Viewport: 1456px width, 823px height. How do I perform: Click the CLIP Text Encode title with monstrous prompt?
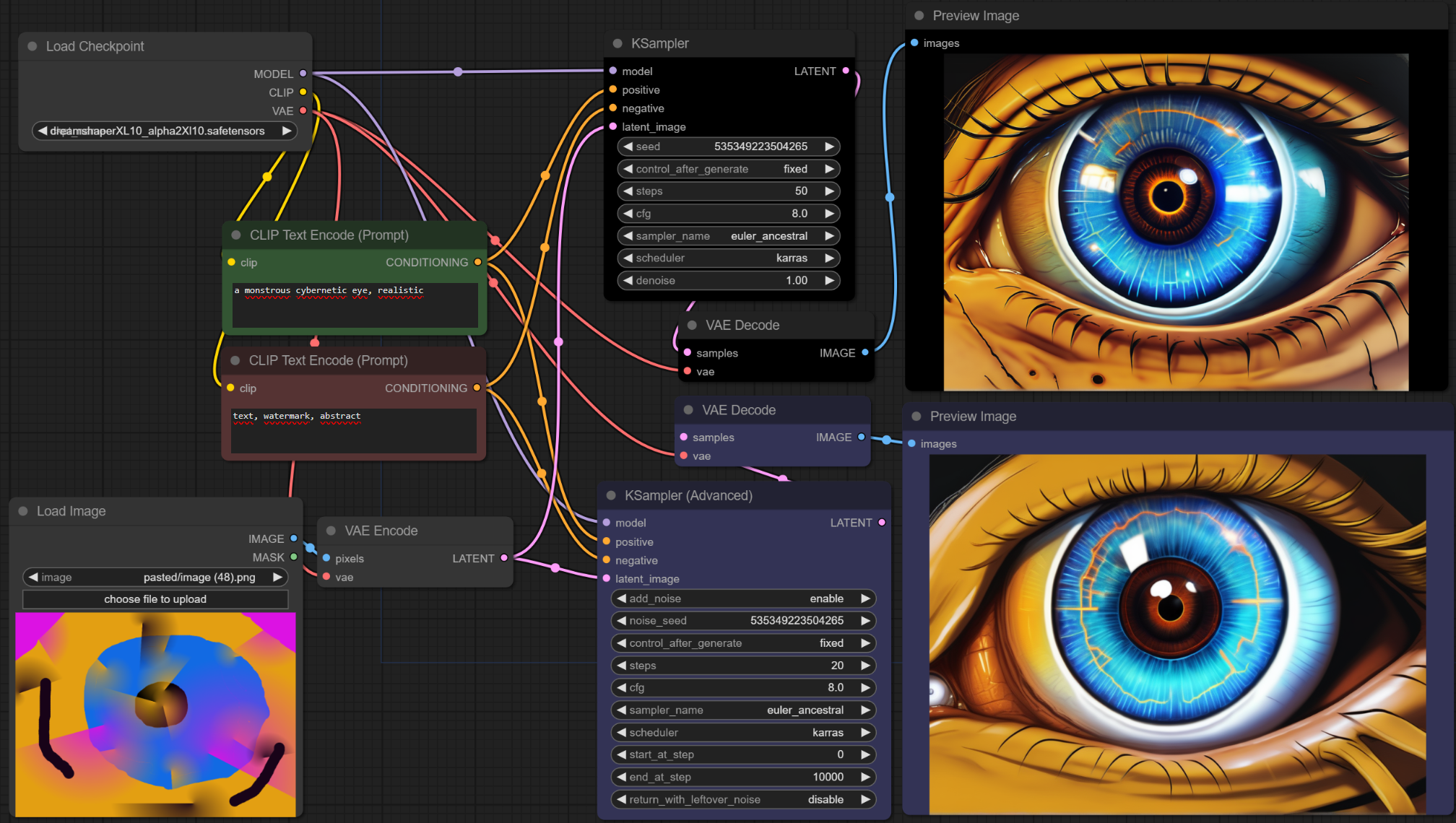(x=329, y=235)
